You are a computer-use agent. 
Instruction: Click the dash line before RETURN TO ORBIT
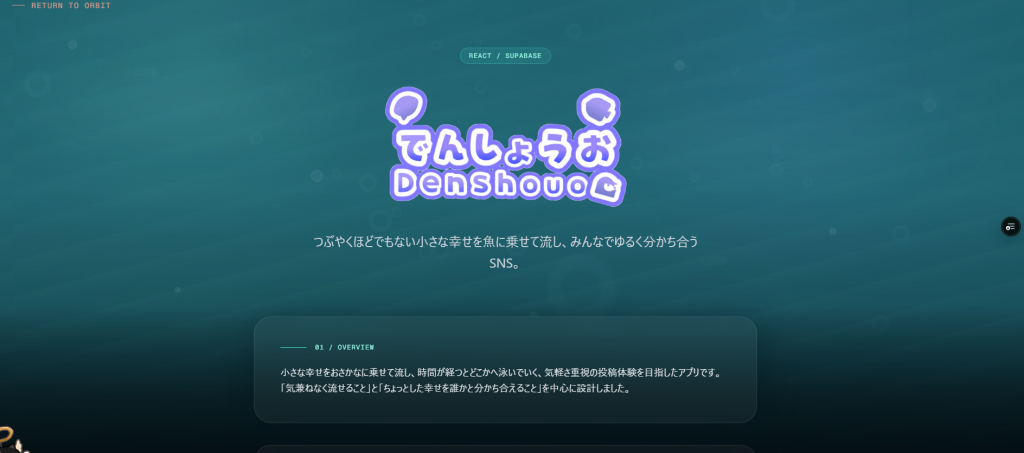pos(18,6)
